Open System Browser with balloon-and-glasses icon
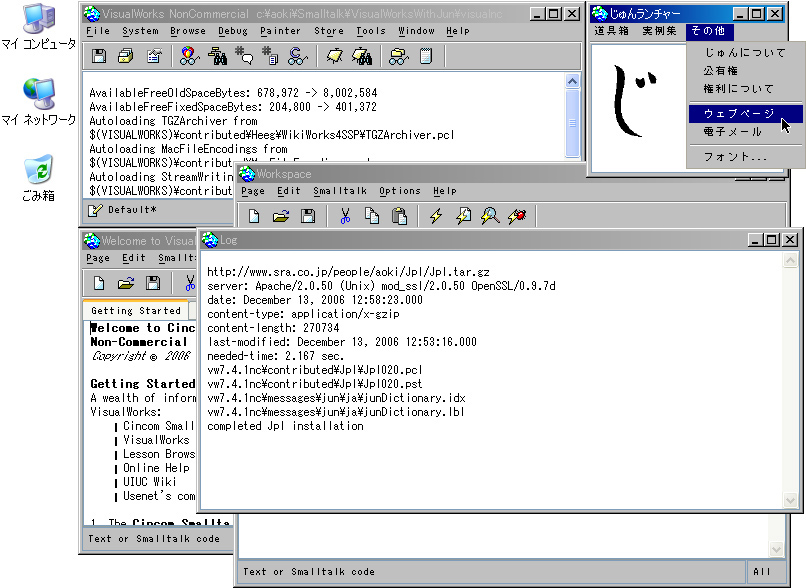 click(x=189, y=56)
